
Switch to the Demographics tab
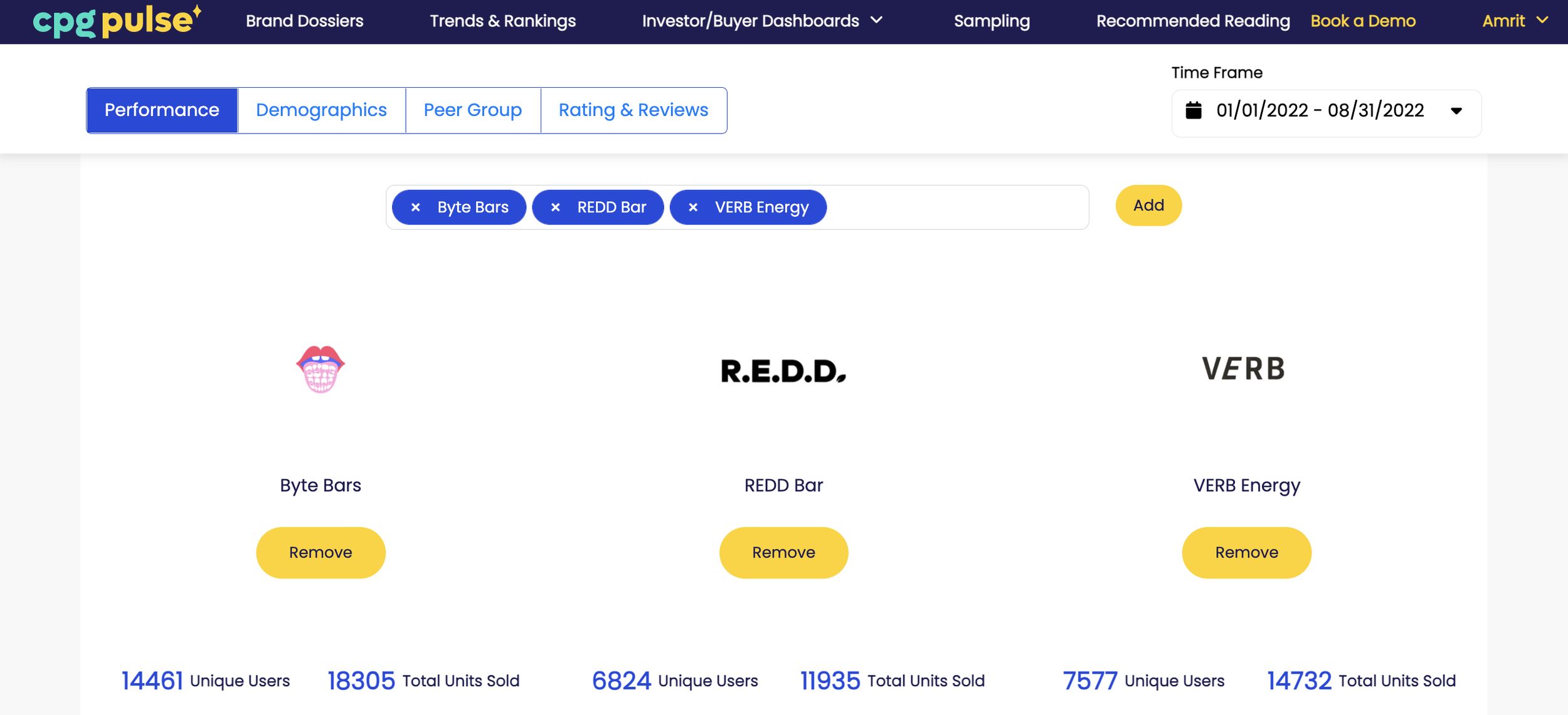(321, 110)
